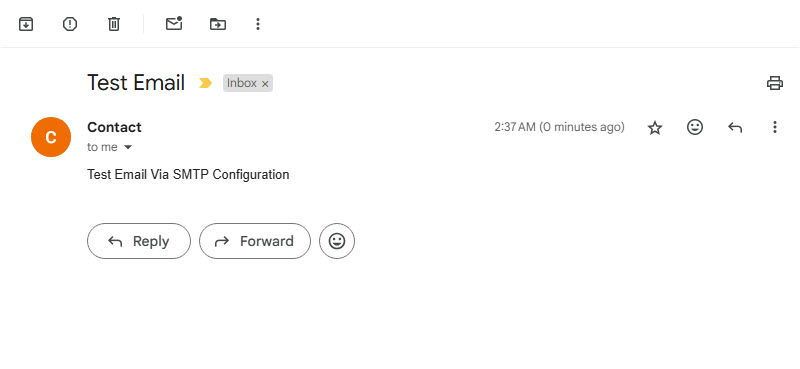Archive this email using the toolbar icon
The image size is (800, 369).
click(x=26, y=24)
